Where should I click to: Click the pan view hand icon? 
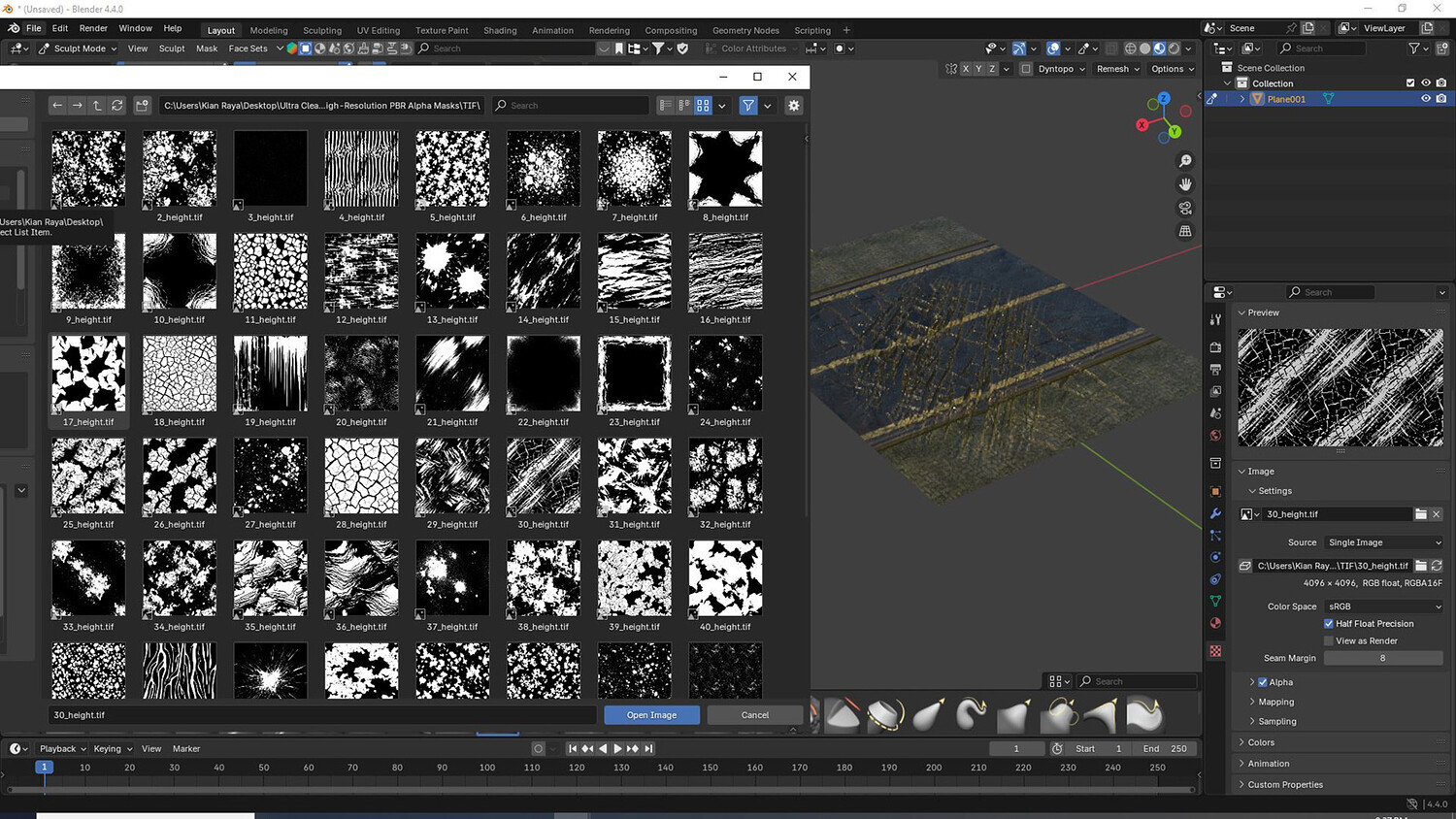tap(1185, 184)
